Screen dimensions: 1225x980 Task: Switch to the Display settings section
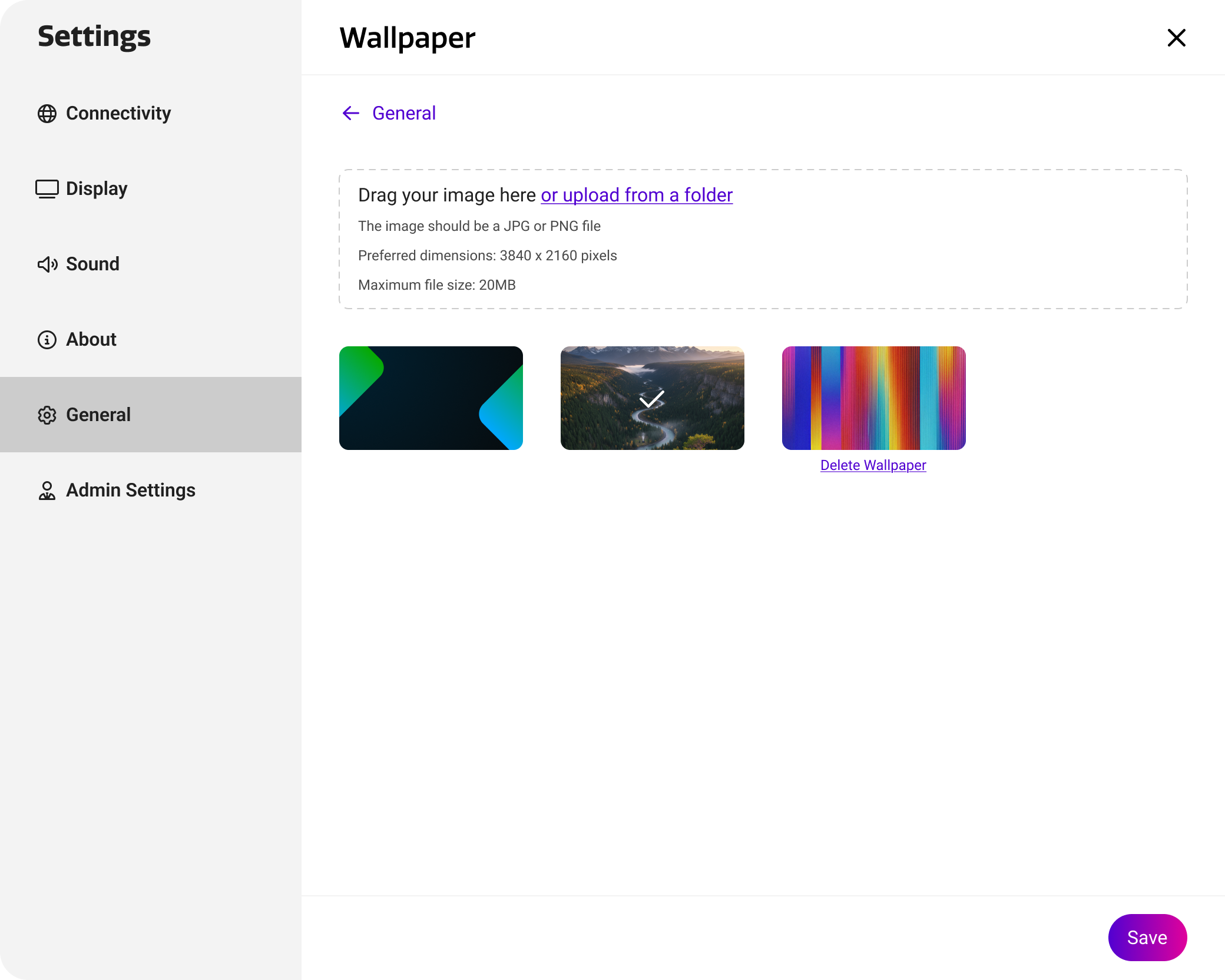[97, 188]
